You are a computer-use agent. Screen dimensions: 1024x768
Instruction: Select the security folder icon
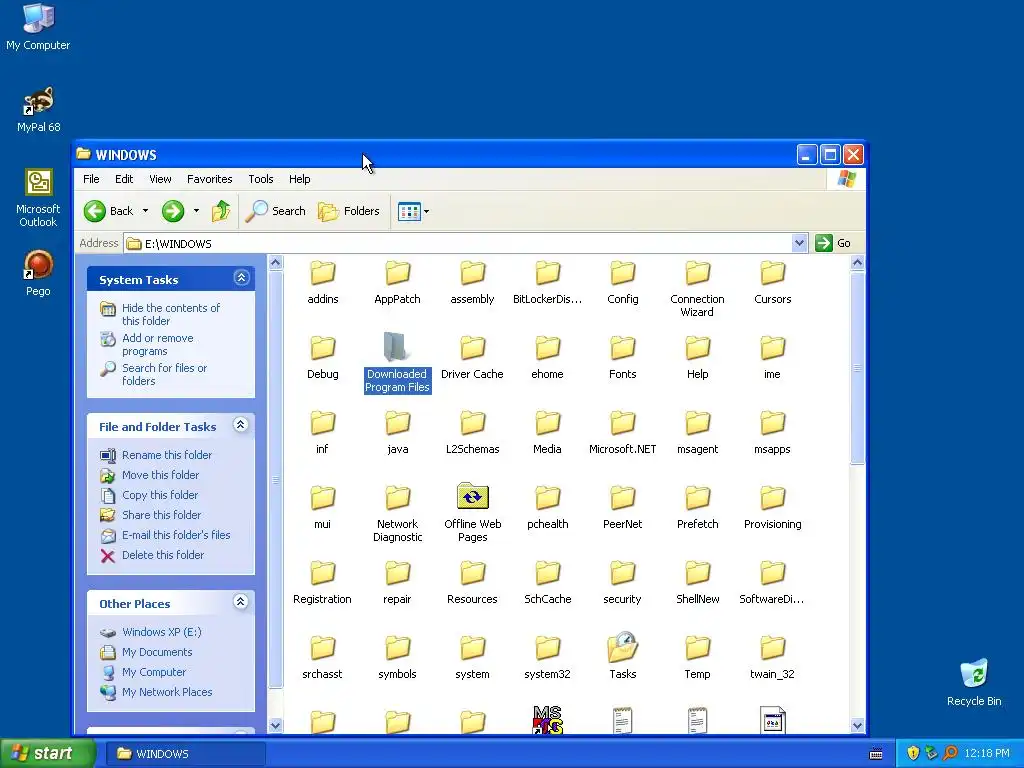coord(622,573)
